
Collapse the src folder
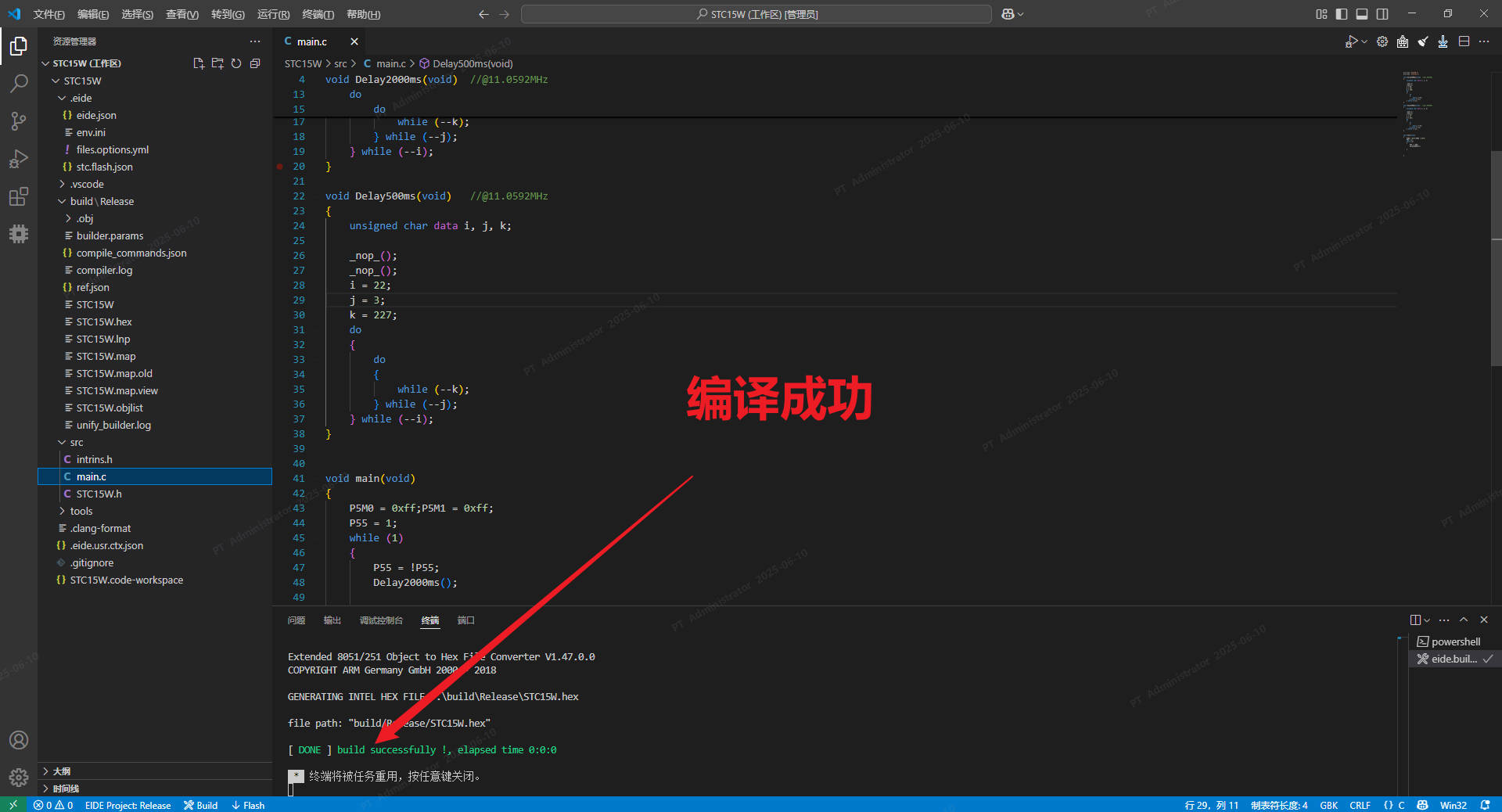pyautogui.click(x=62, y=442)
